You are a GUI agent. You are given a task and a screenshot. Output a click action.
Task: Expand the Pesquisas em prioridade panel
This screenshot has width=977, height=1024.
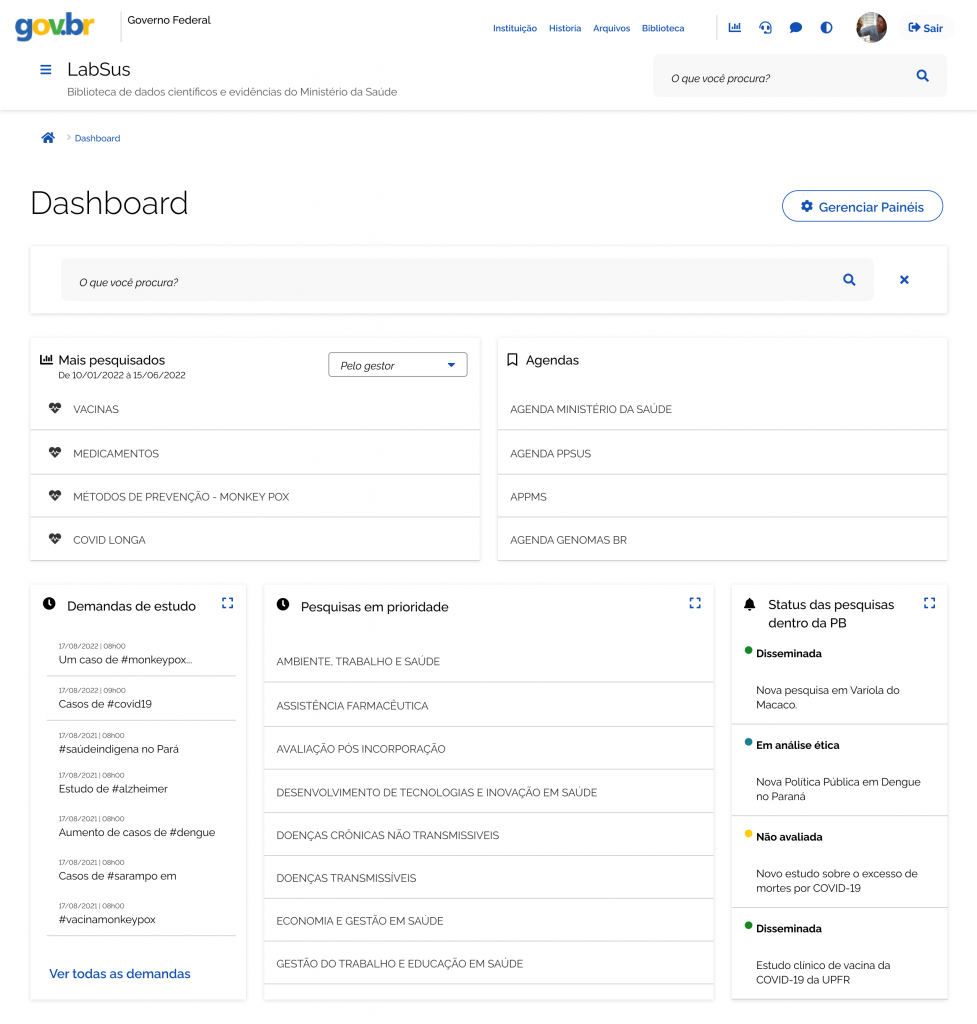(x=695, y=603)
